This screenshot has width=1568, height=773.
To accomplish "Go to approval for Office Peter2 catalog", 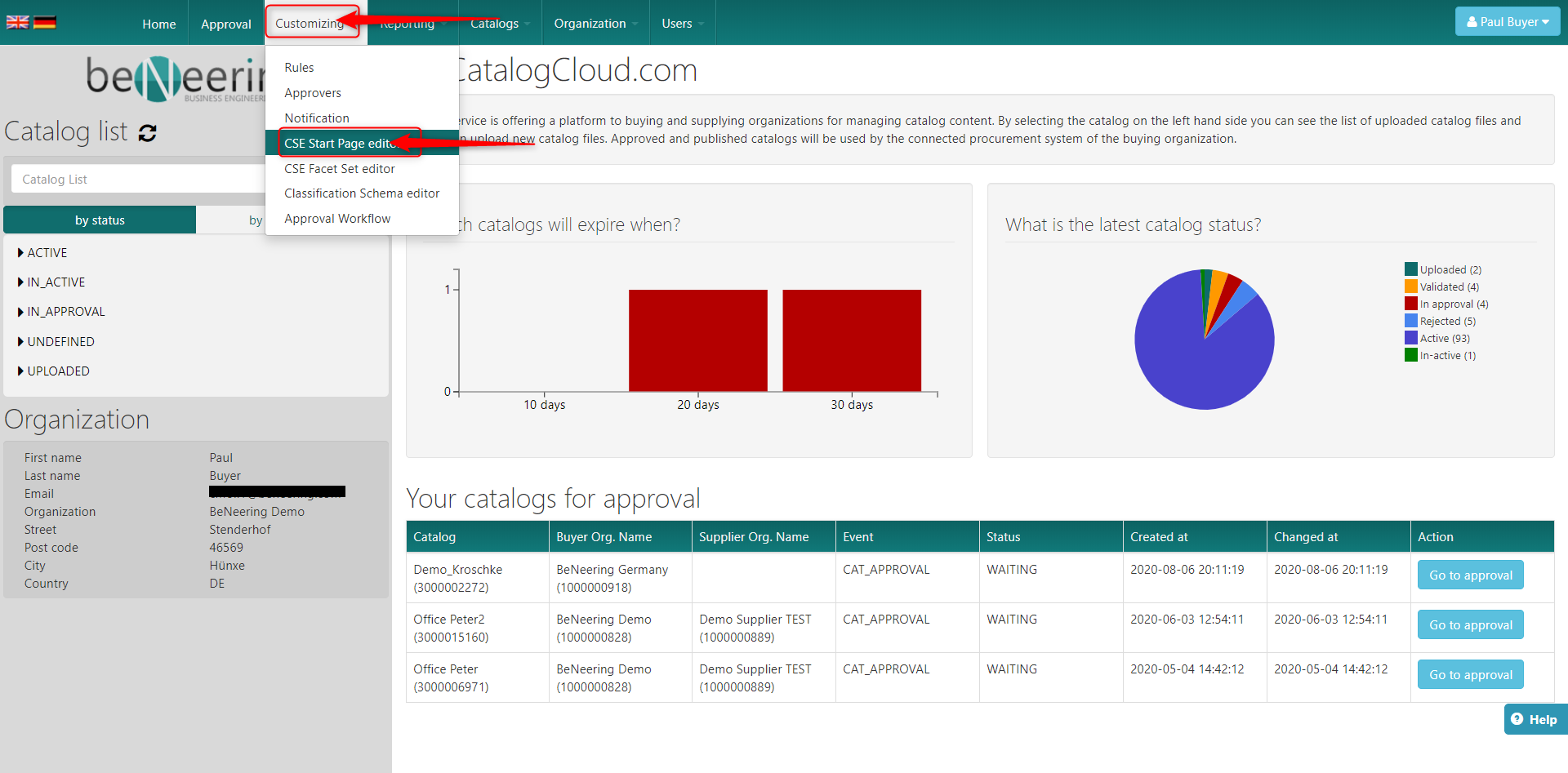I will (x=1470, y=625).
